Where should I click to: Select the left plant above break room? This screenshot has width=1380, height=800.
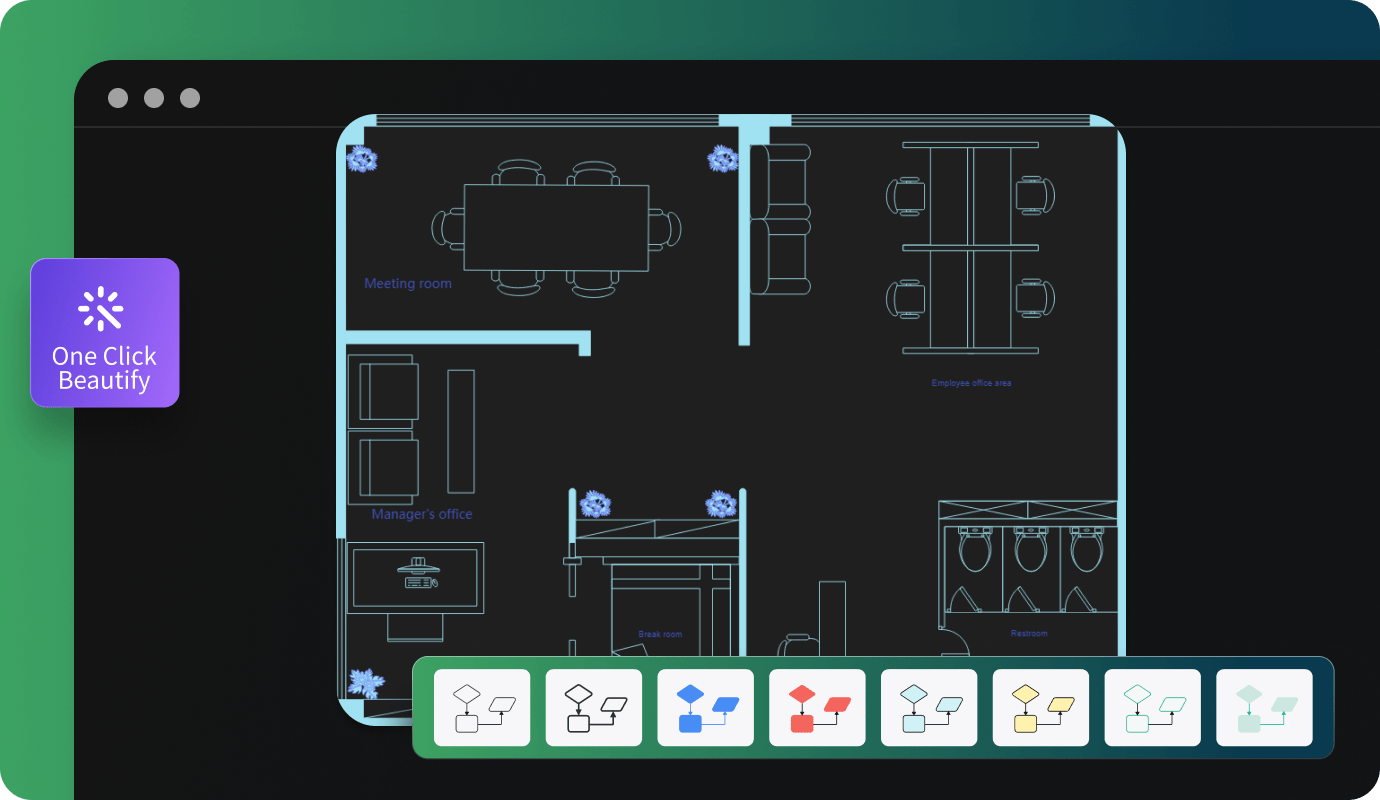[x=595, y=504]
